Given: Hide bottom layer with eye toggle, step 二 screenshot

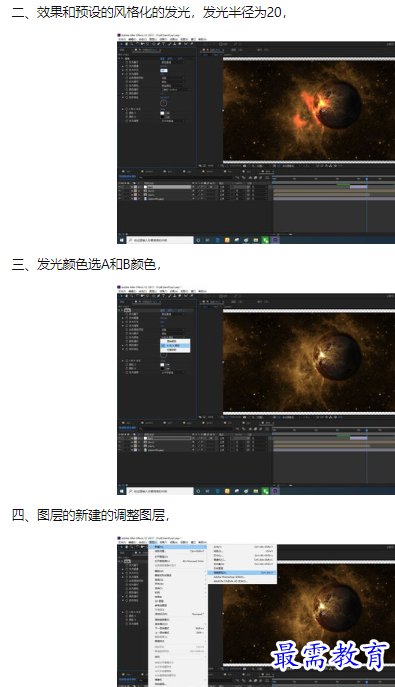Looking at the screenshot, I should [120, 198].
